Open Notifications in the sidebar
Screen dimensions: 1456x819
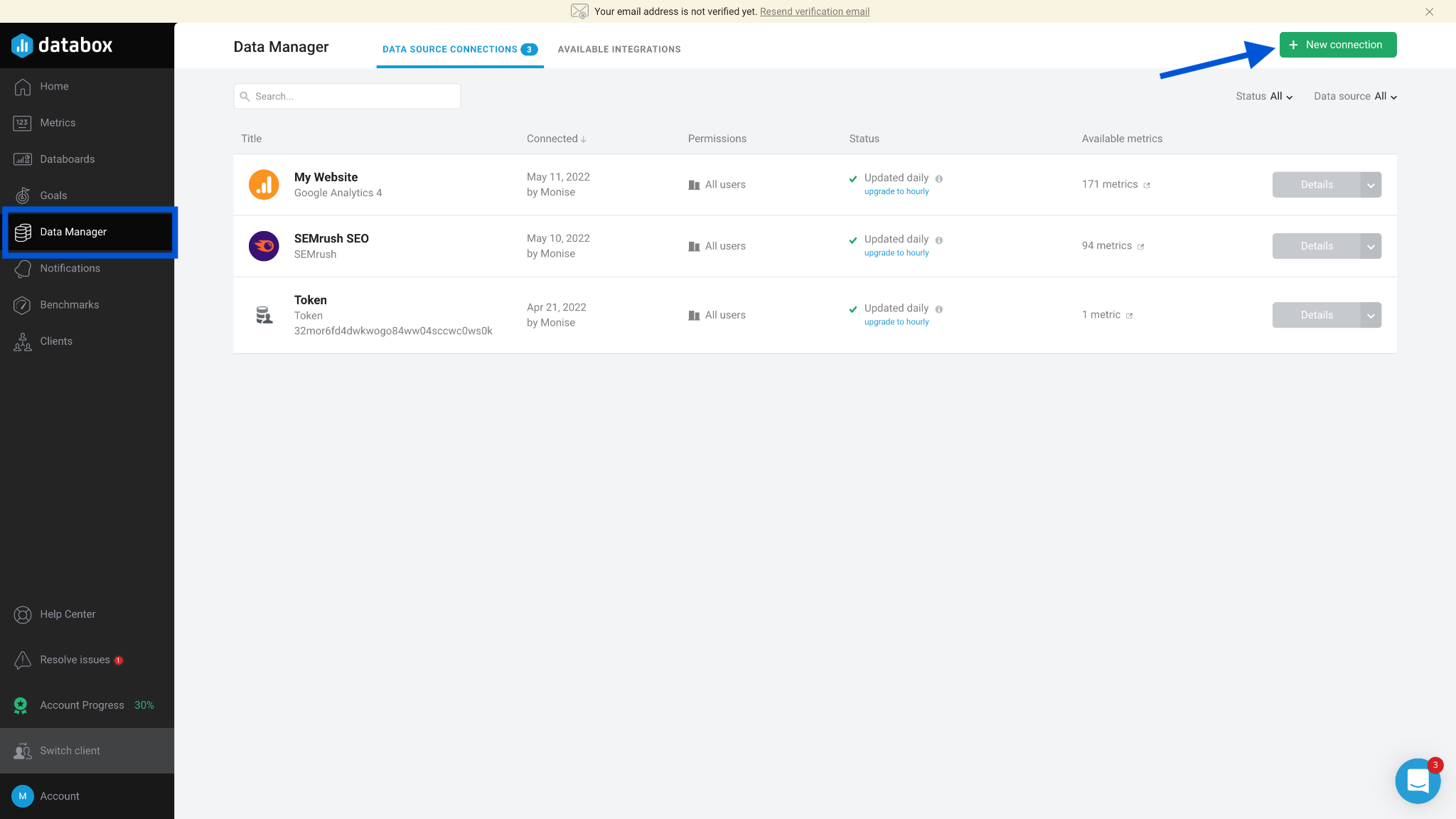tap(69, 268)
